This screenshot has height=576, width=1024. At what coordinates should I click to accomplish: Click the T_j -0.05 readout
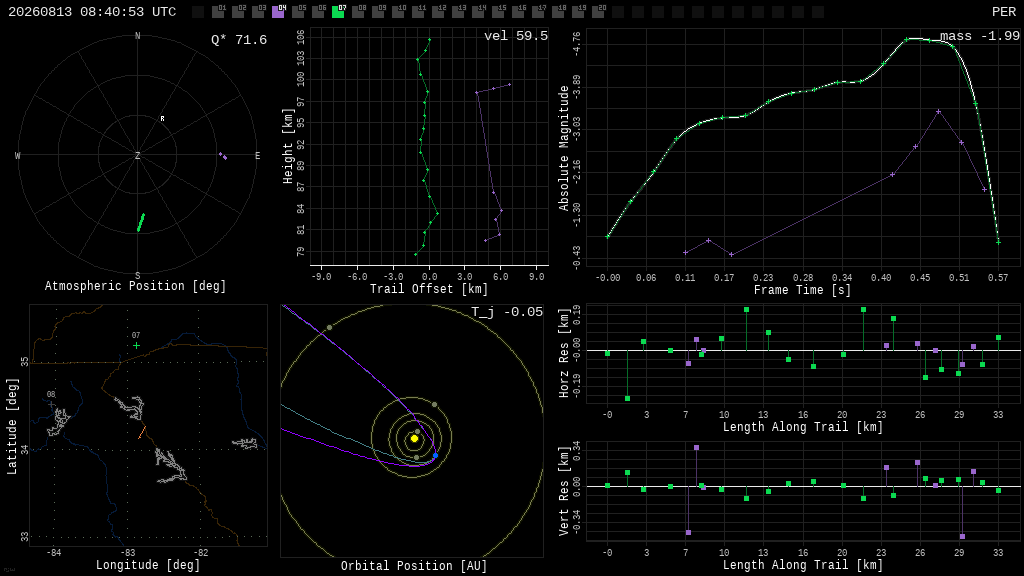click(x=507, y=312)
